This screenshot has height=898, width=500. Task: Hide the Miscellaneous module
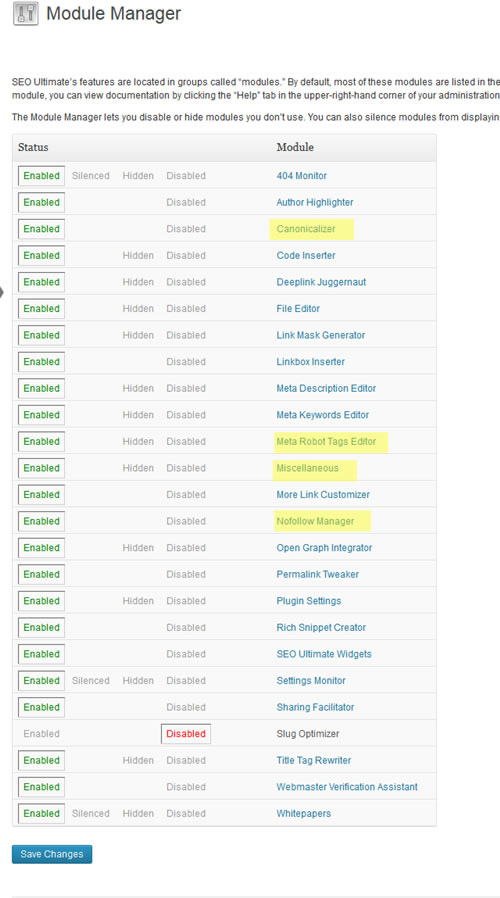tap(138, 468)
